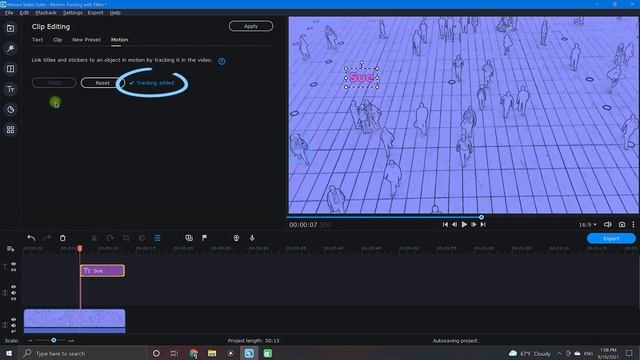The image size is (640, 360).
Task: Toggle main video track arrow icon
Action: point(13,331)
